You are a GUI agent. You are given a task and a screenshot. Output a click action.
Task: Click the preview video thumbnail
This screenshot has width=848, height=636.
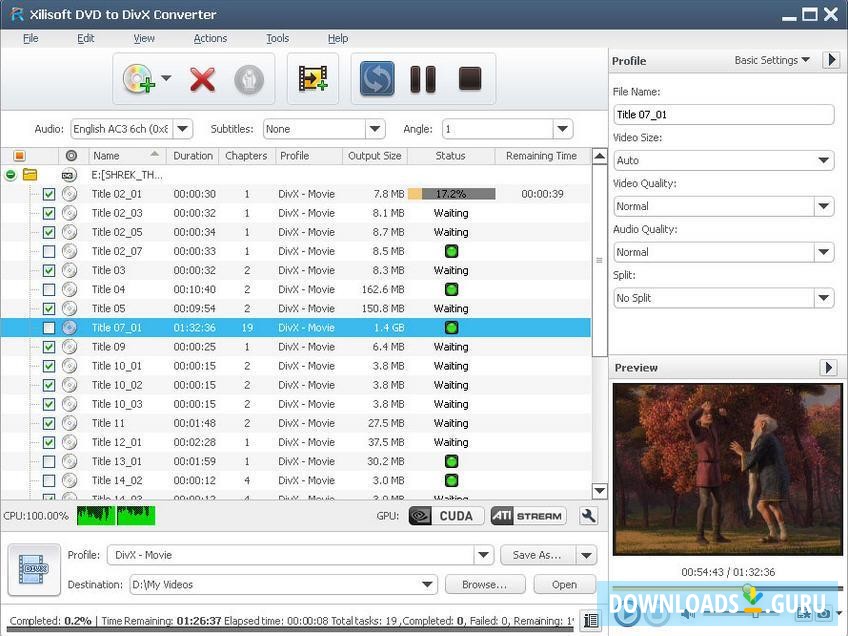pos(727,469)
